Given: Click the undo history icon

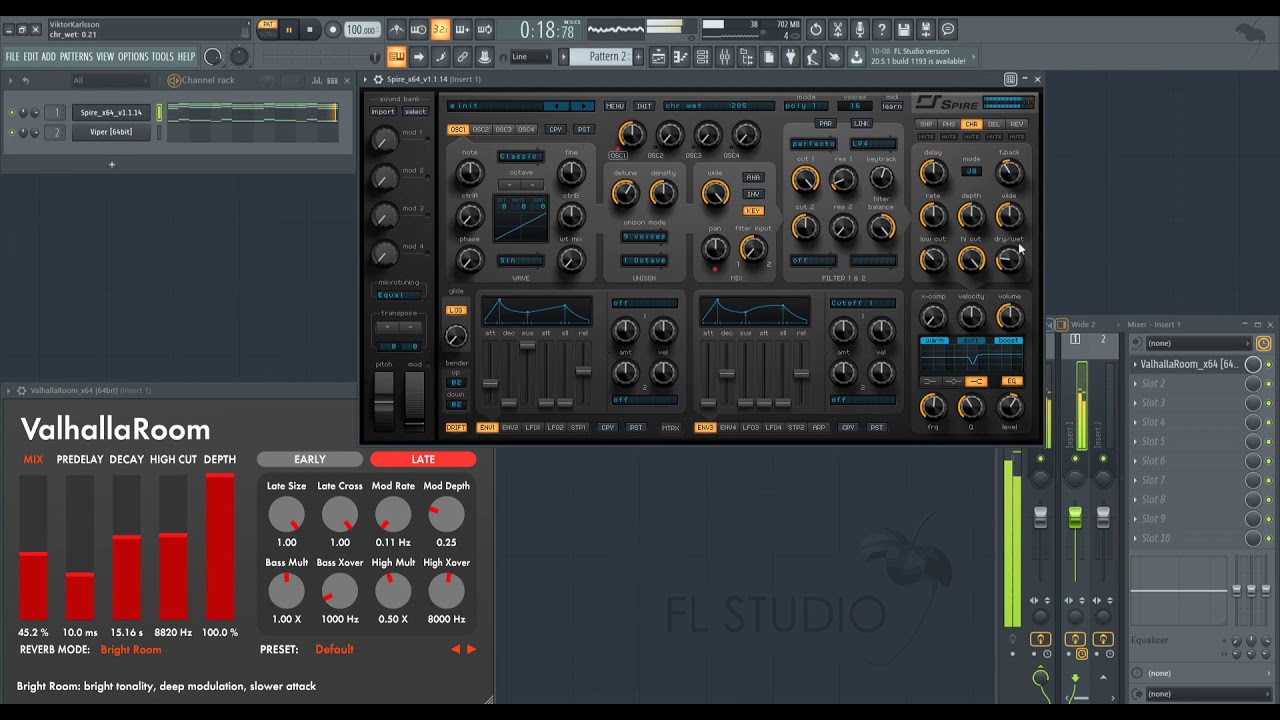Looking at the screenshot, I should pyautogui.click(x=816, y=30).
